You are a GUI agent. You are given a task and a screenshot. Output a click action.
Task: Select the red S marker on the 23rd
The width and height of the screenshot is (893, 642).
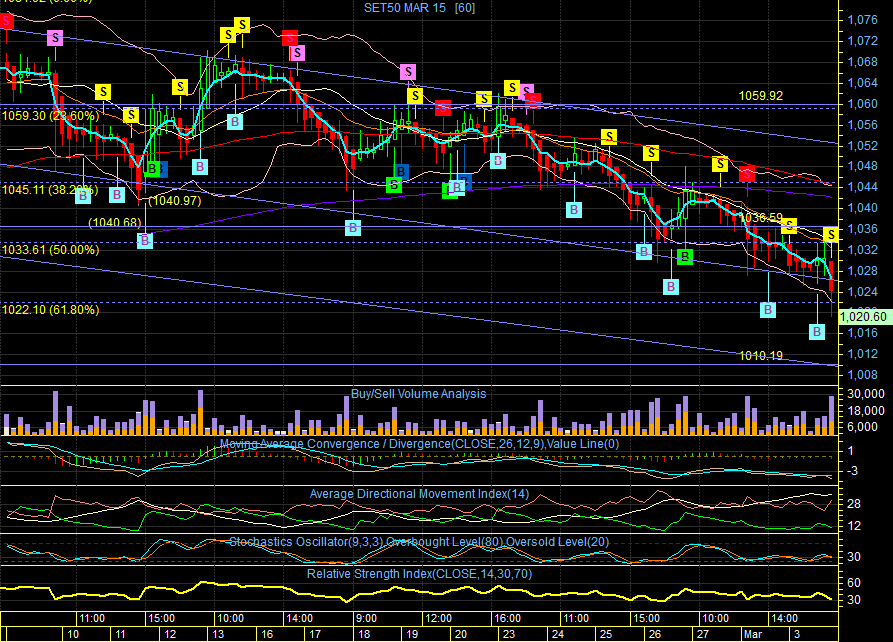point(533,101)
